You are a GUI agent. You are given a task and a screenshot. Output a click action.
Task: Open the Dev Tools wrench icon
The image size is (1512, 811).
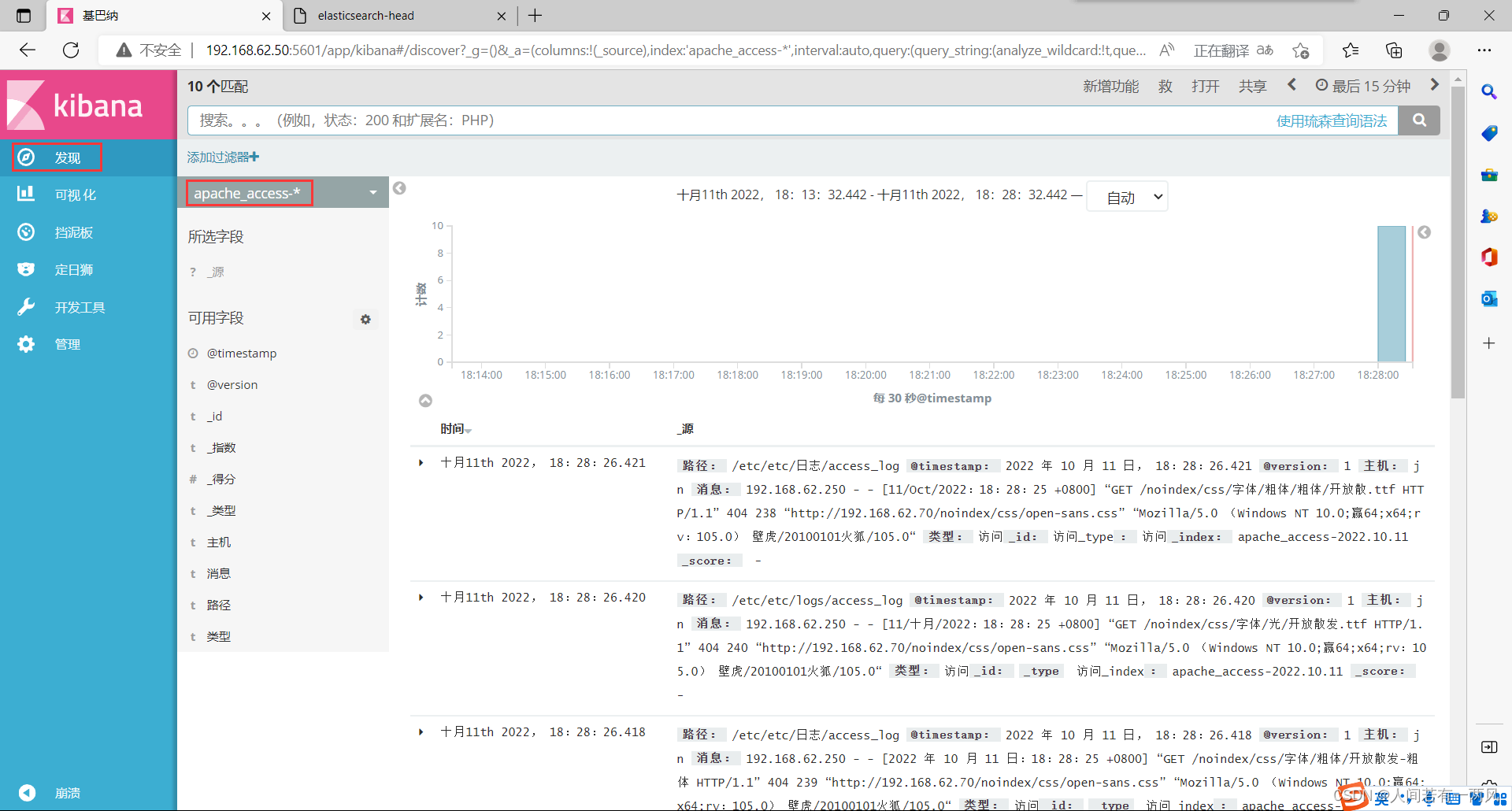[26, 307]
